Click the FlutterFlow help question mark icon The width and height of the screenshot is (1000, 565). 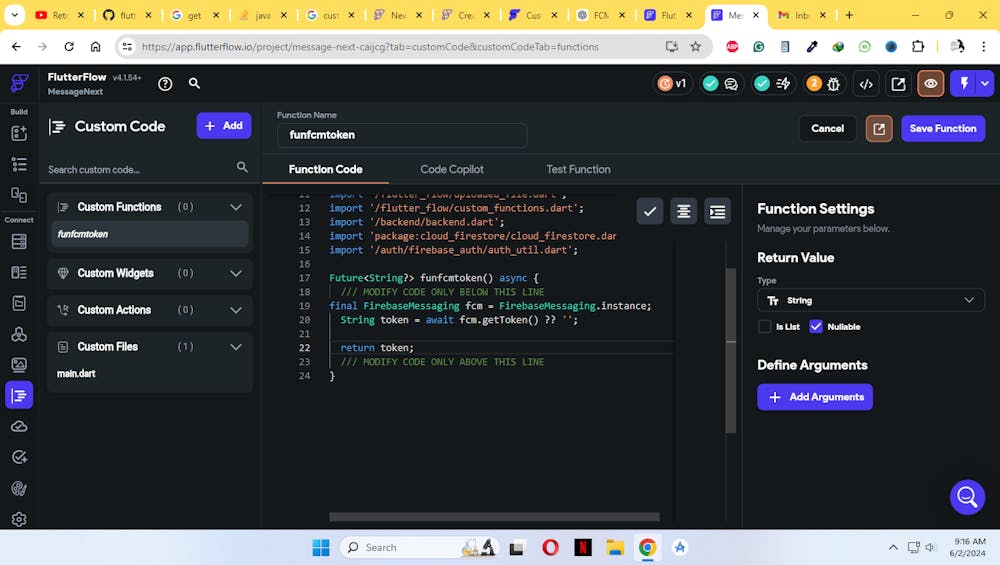coord(165,84)
